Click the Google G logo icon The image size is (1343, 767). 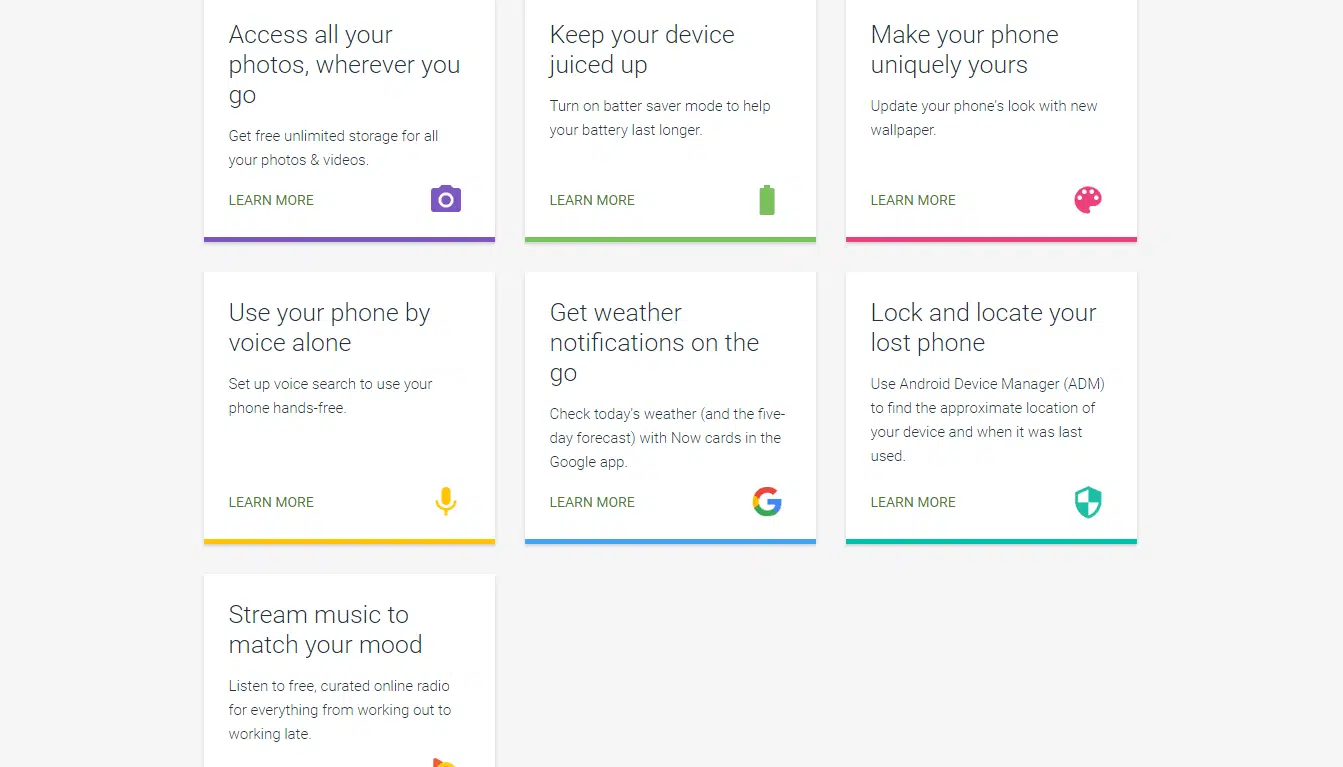click(x=767, y=501)
